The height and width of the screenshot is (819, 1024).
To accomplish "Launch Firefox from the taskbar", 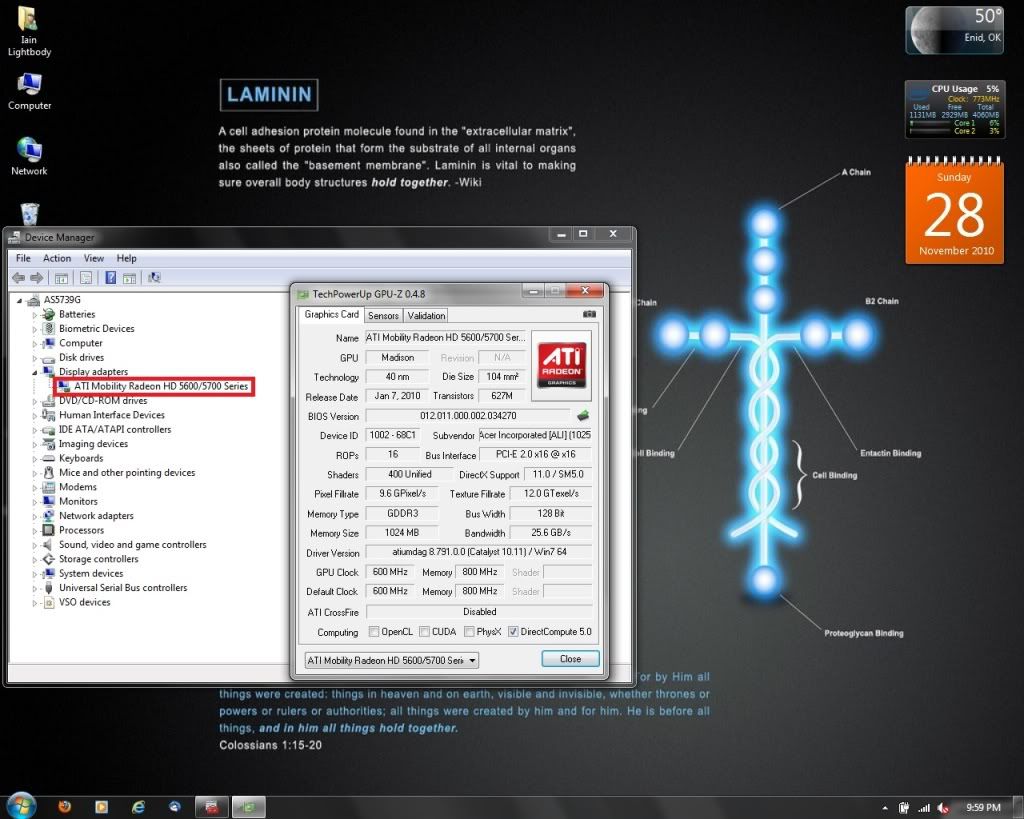I will (65, 807).
